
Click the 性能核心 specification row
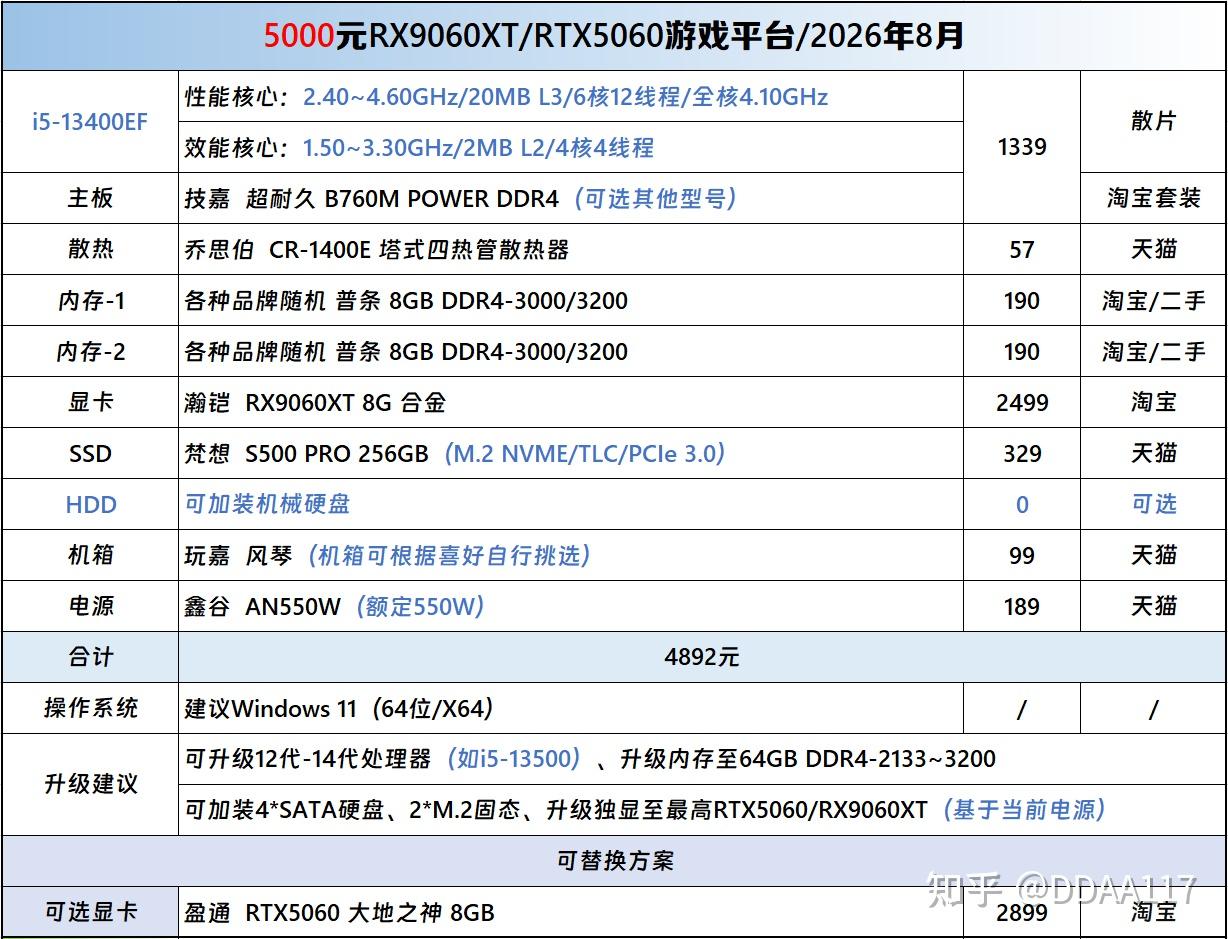571,97
